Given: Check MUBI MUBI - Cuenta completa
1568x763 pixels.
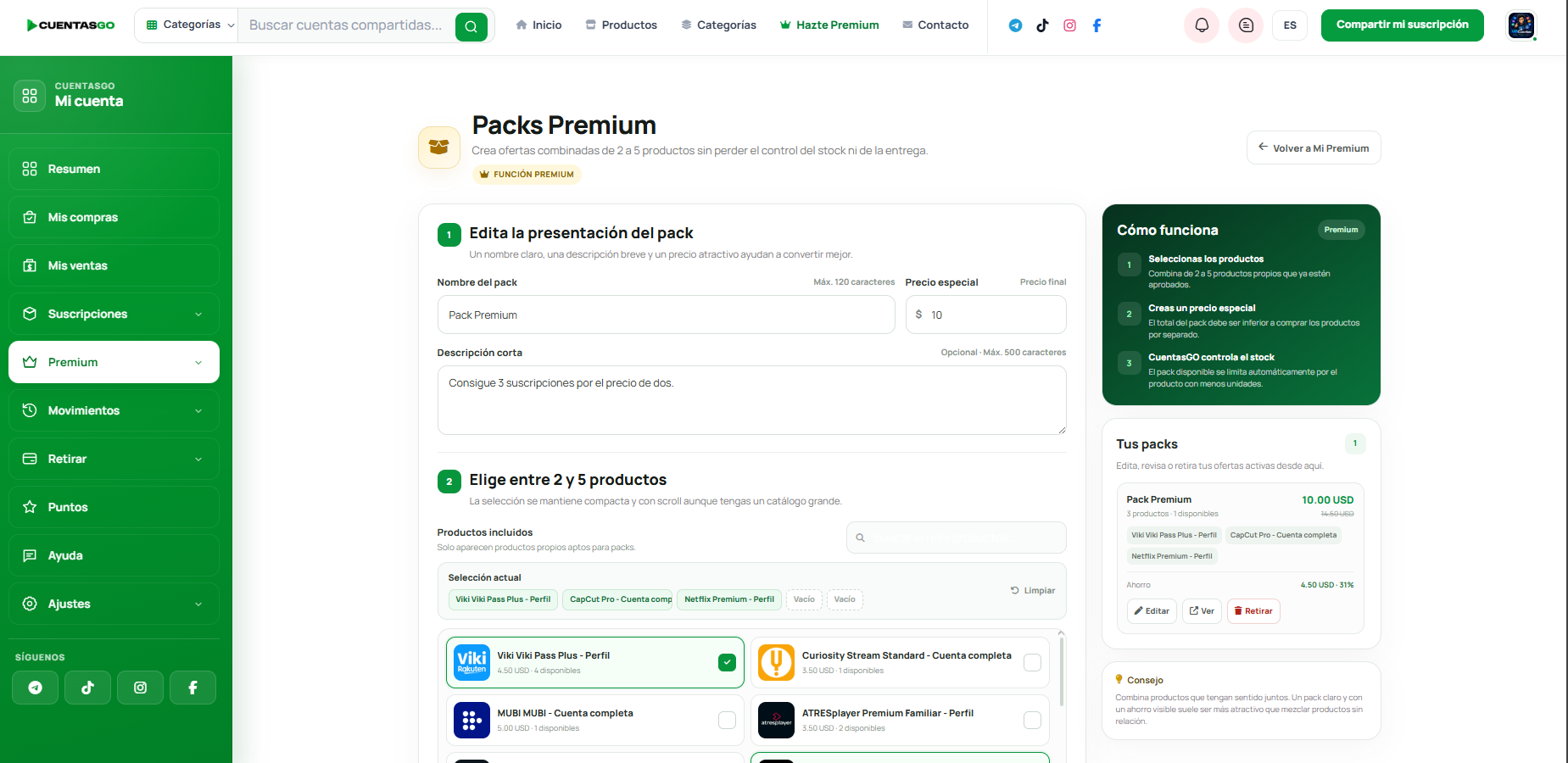Looking at the screenshot, I should click(727, 720).
